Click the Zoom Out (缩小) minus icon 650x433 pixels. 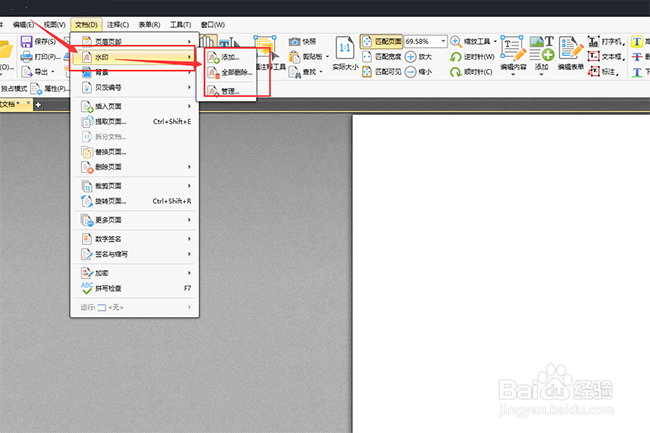410,72
